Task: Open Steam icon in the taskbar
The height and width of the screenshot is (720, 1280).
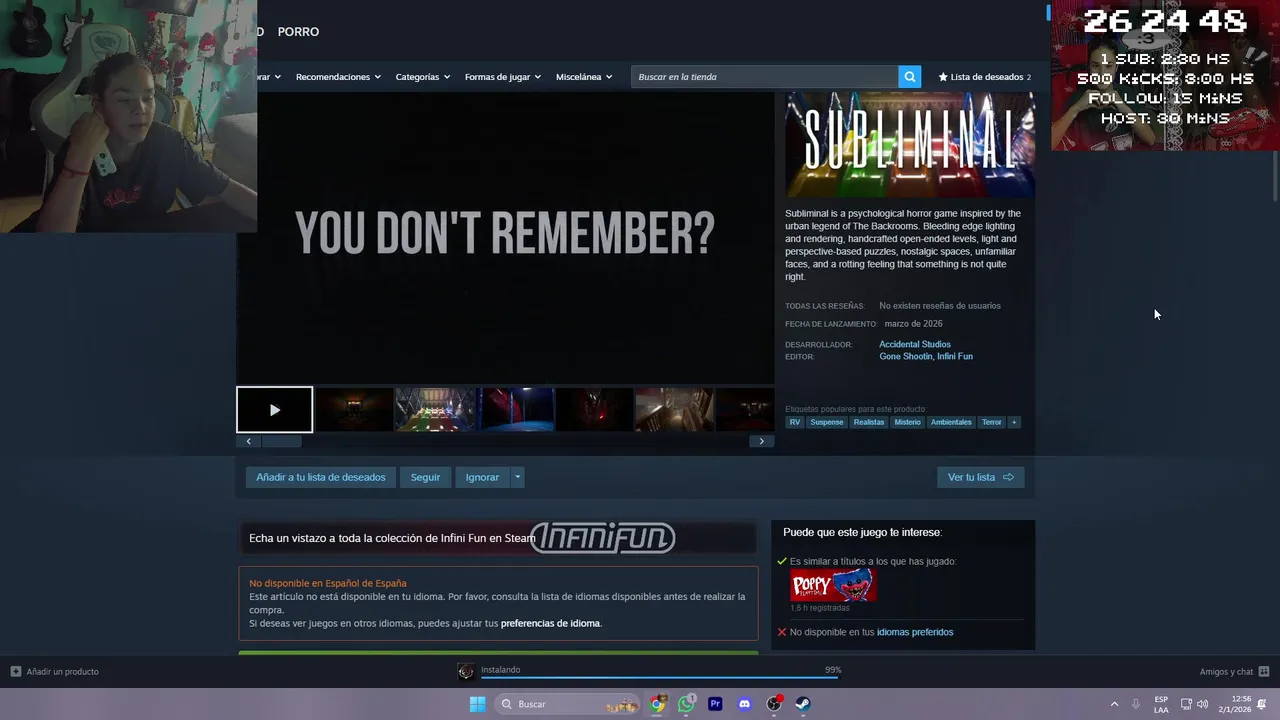Action: click(x=803, y=704)
